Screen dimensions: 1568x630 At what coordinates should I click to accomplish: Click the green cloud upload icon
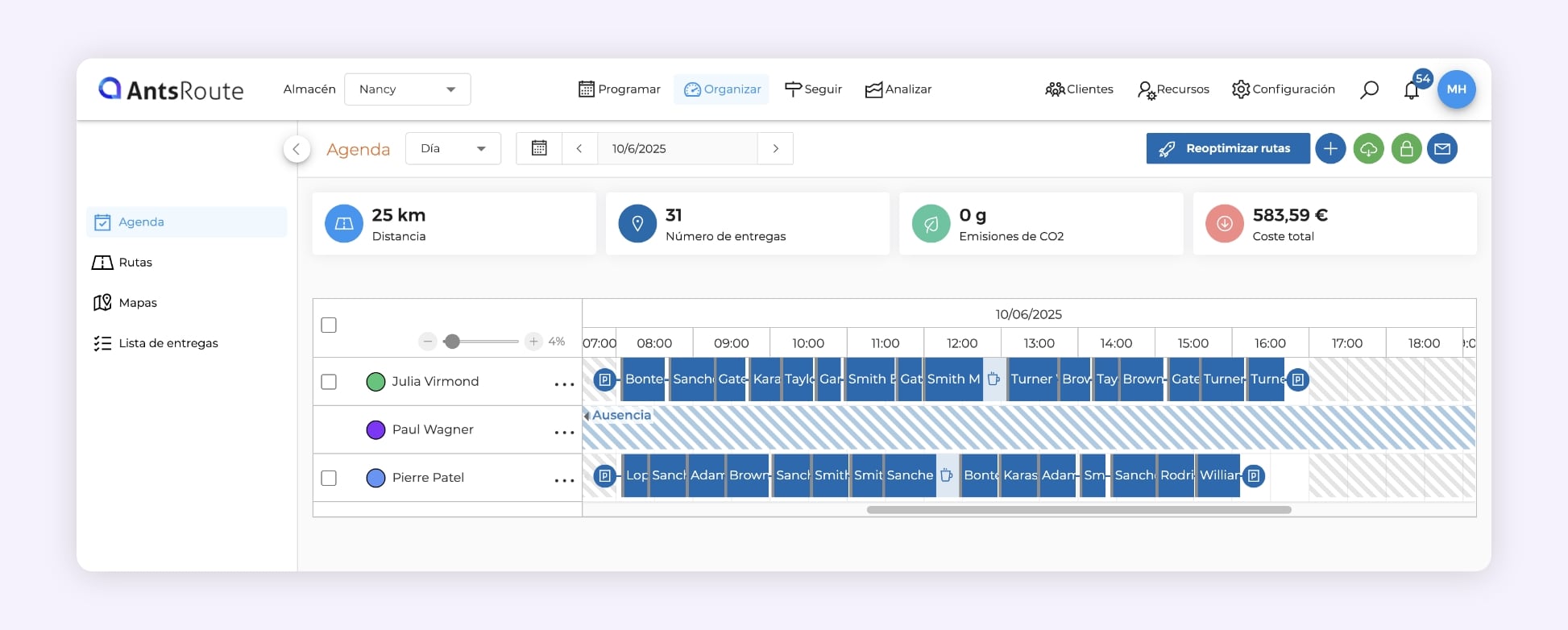[1368, 149]
